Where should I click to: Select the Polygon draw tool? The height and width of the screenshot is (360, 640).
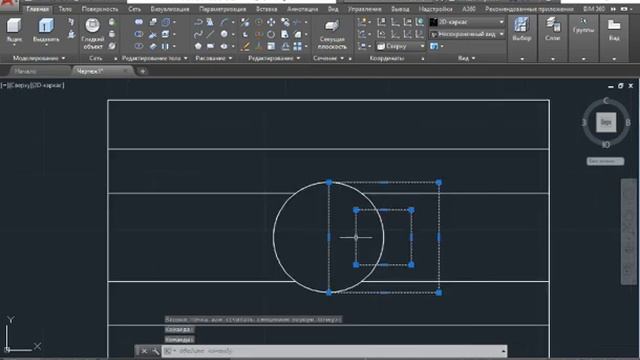click(198, 47)
